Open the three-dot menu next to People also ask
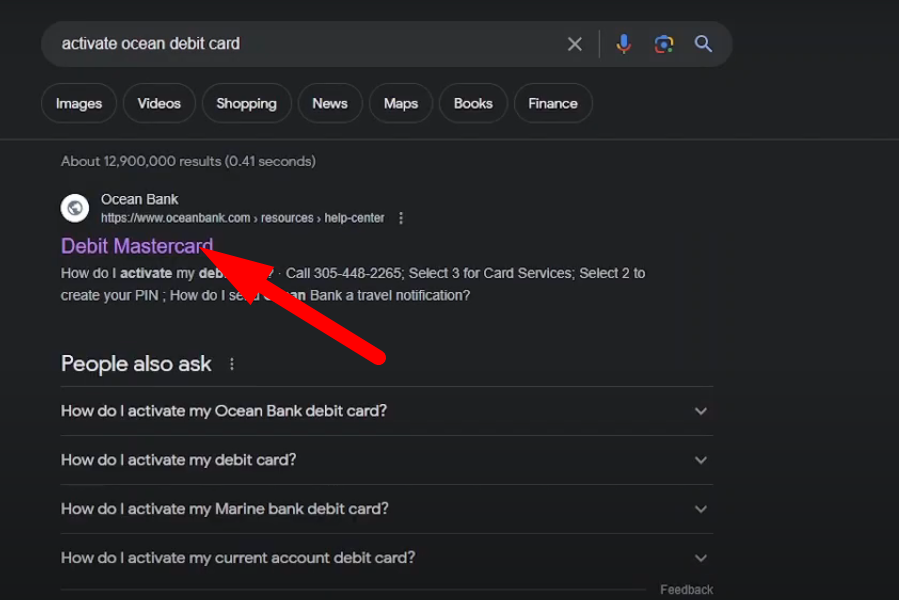Viewport: 899px width, 600px height. click(232, 364)
